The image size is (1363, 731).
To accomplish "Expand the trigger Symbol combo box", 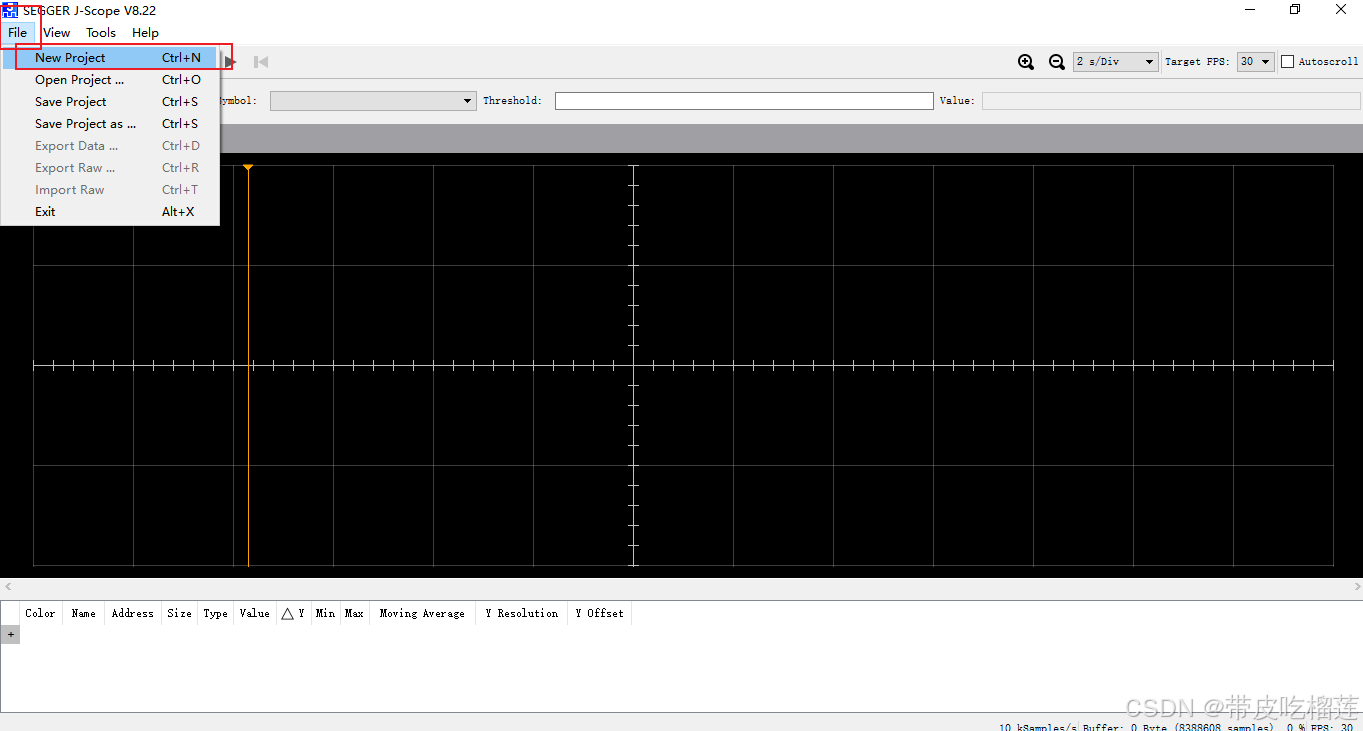I will pyautogui.click(x=373, y=101).
